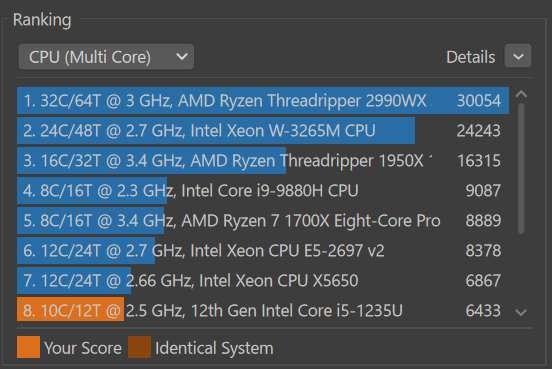Screen dimensions: 552x369
Task: Click the orange Your Score color swatch
Action: click(x=29, y=347)
